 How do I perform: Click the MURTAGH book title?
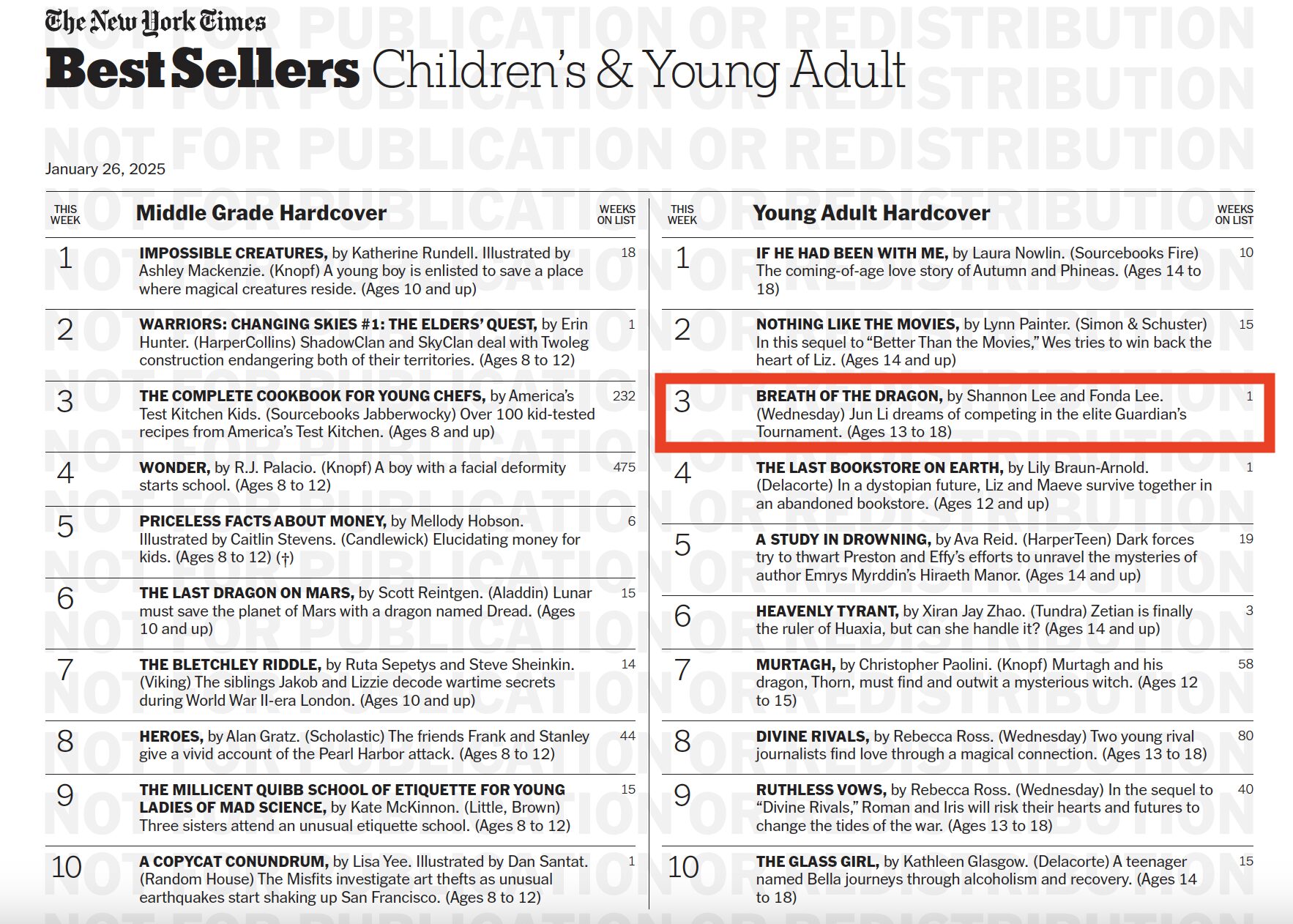pyautogui.click(x=796, y=665)
